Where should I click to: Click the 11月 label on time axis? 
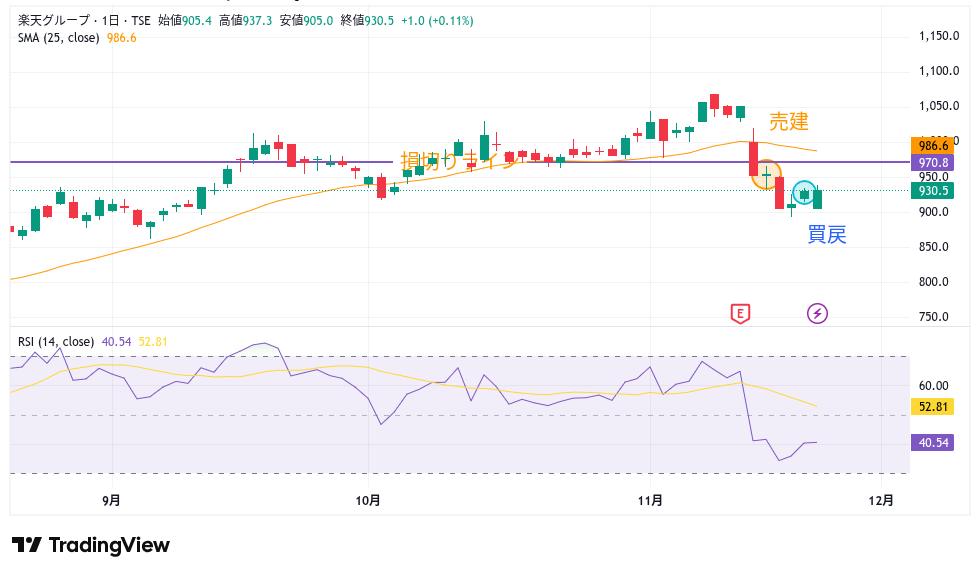click(x=650, y=499)
